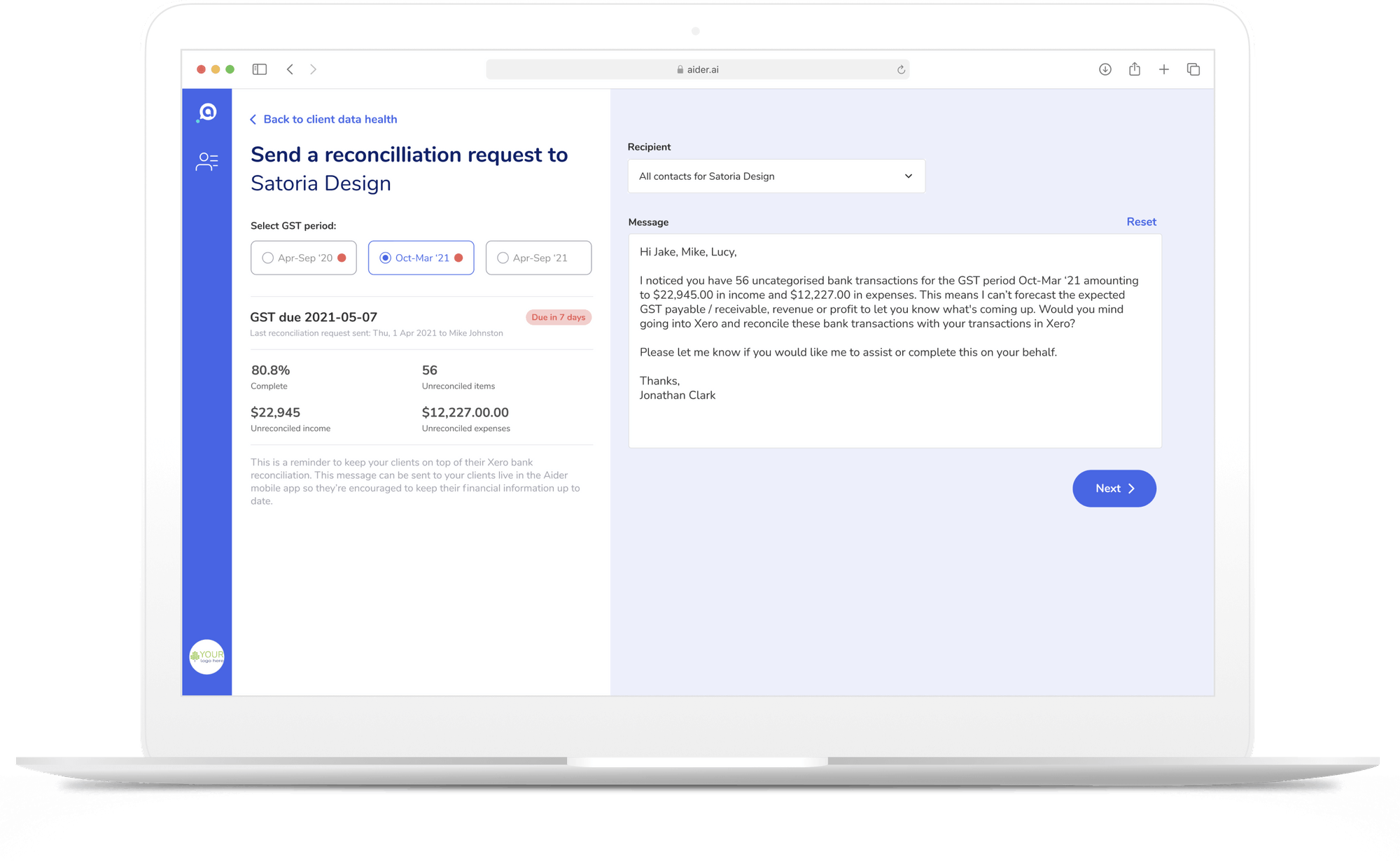Click the Safari downloads icon
The width and height of the screenshot is (1400, 861).
tap(1105, 69)
